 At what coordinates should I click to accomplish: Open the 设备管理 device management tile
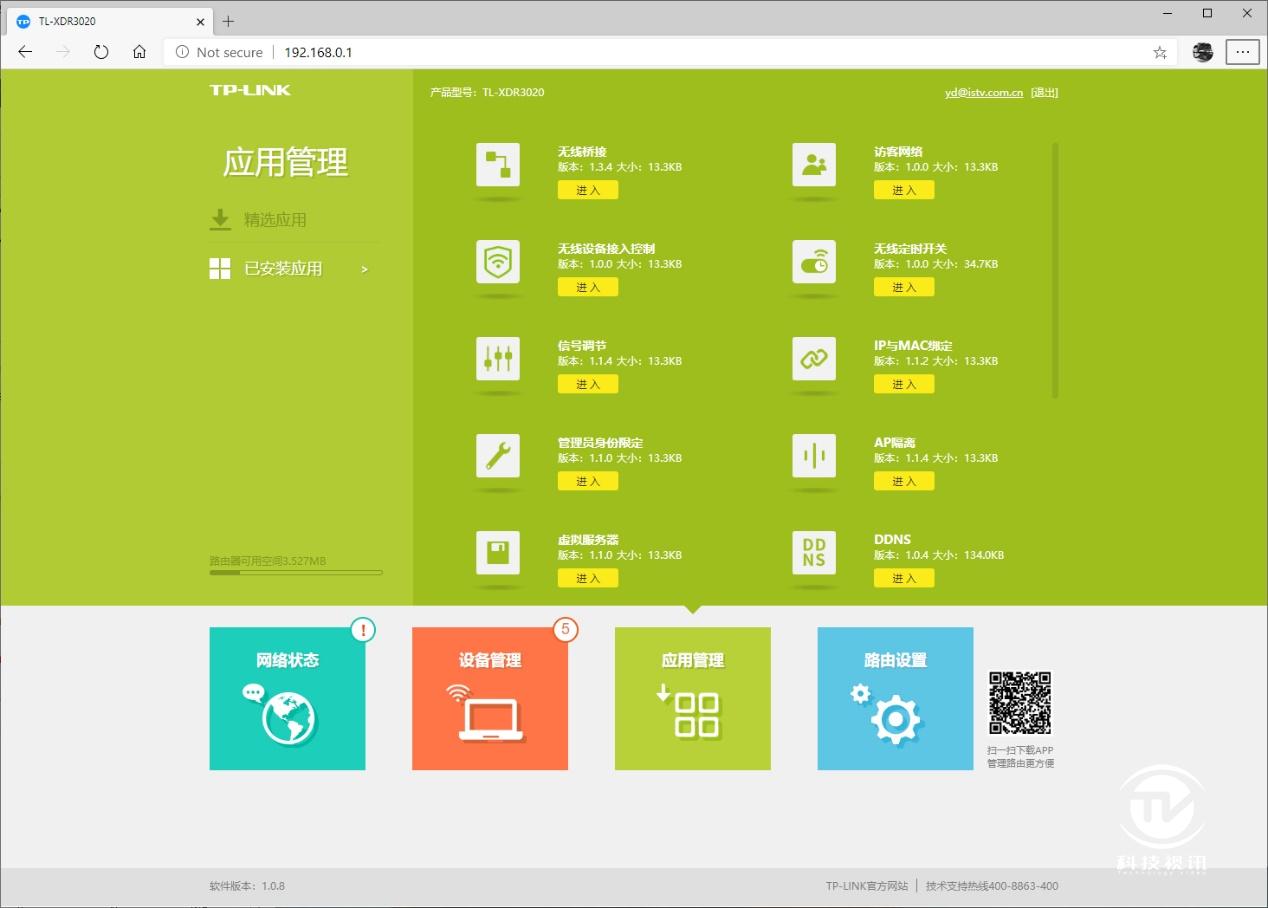[x=489, y=698]
